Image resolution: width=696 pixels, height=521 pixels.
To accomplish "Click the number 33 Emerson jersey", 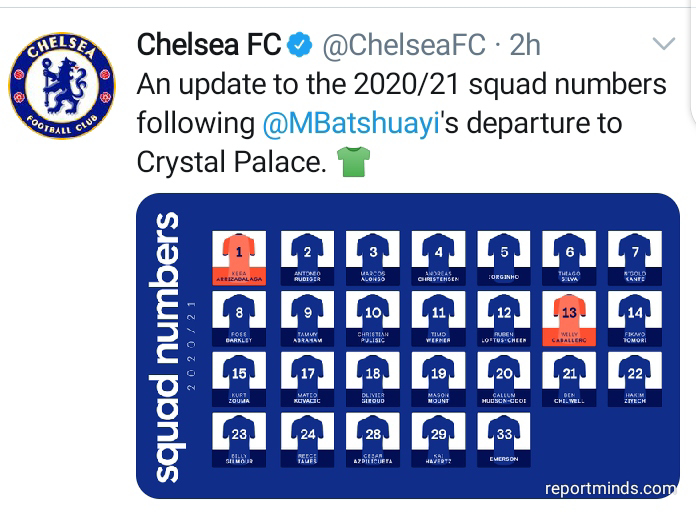I will [x=504, y=436].
